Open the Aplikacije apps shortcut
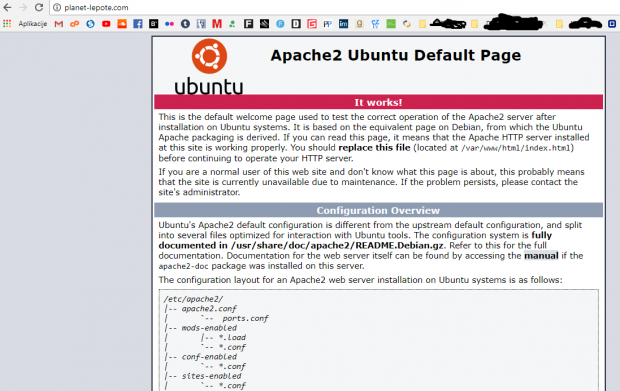620x391 pixels. coord(25,24)
